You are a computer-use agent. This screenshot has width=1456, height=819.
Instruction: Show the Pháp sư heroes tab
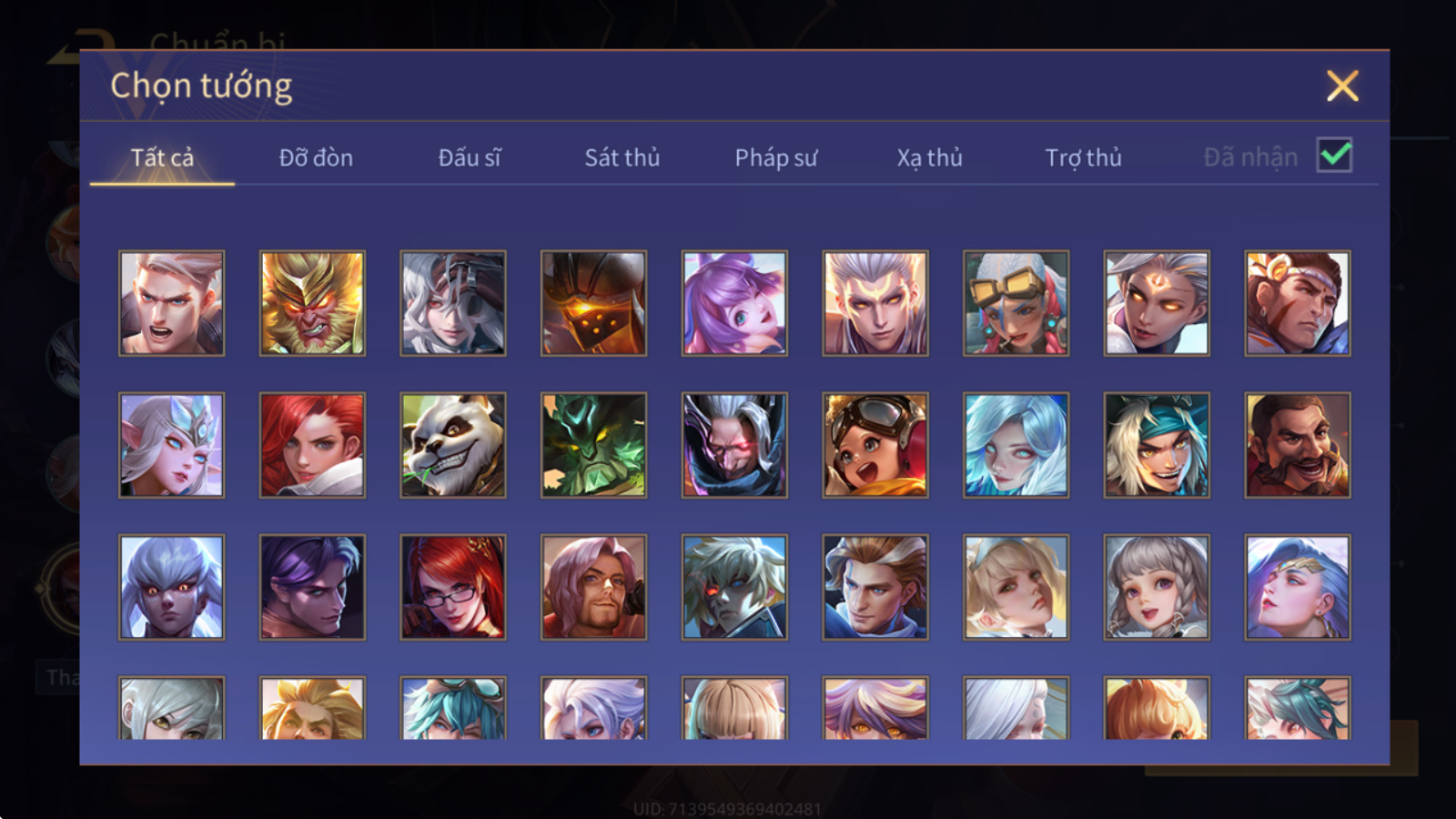click(776, 157)
